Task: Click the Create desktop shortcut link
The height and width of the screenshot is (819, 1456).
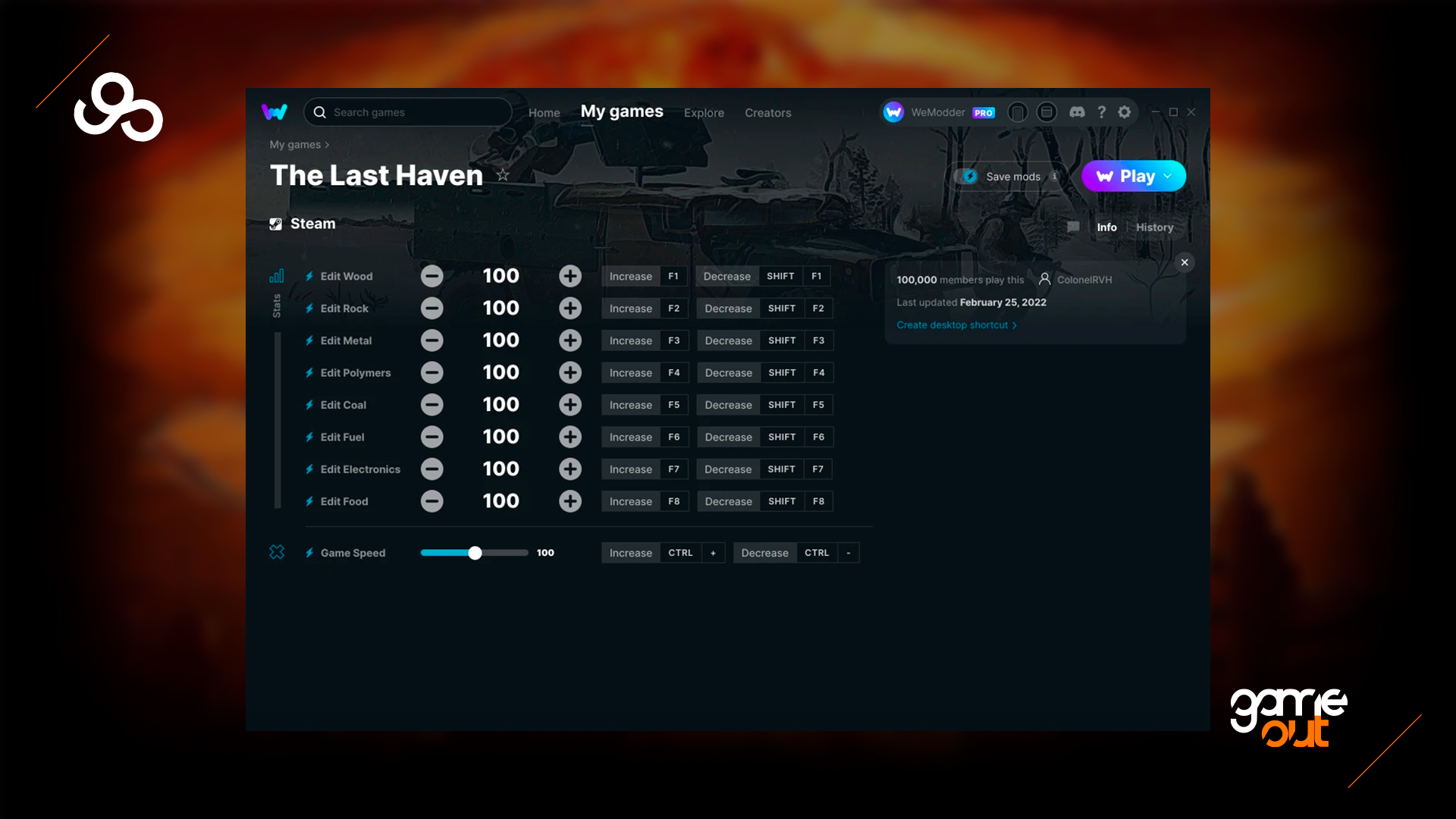Action: [x=952, y=324]
